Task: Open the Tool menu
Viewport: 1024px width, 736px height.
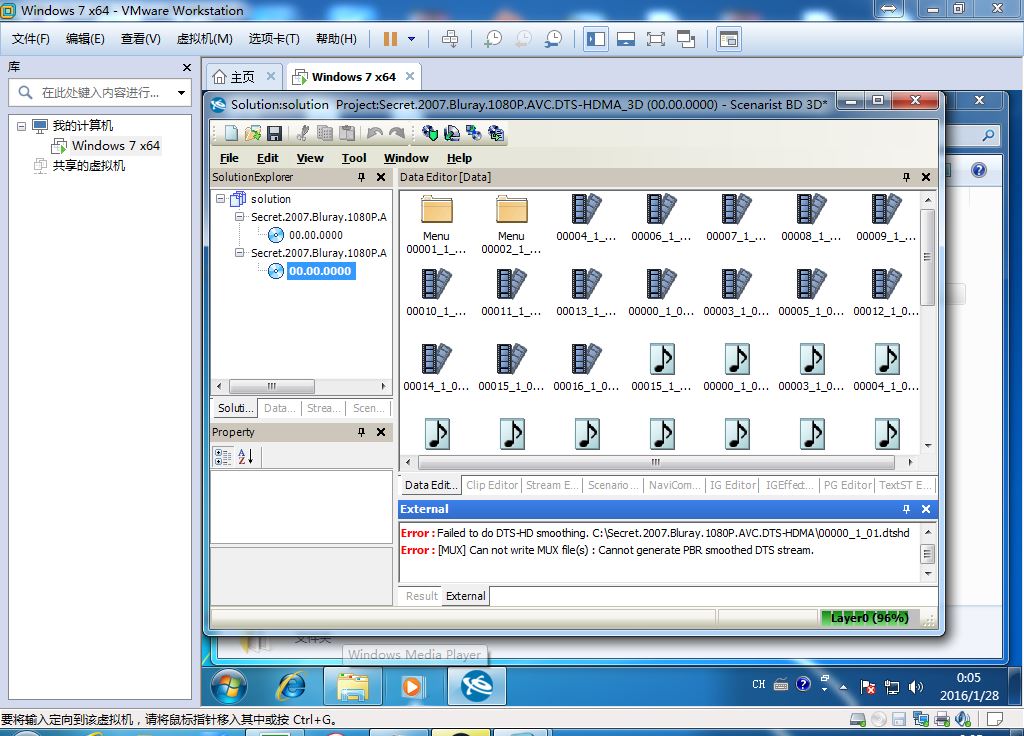Action: (354, 158)
